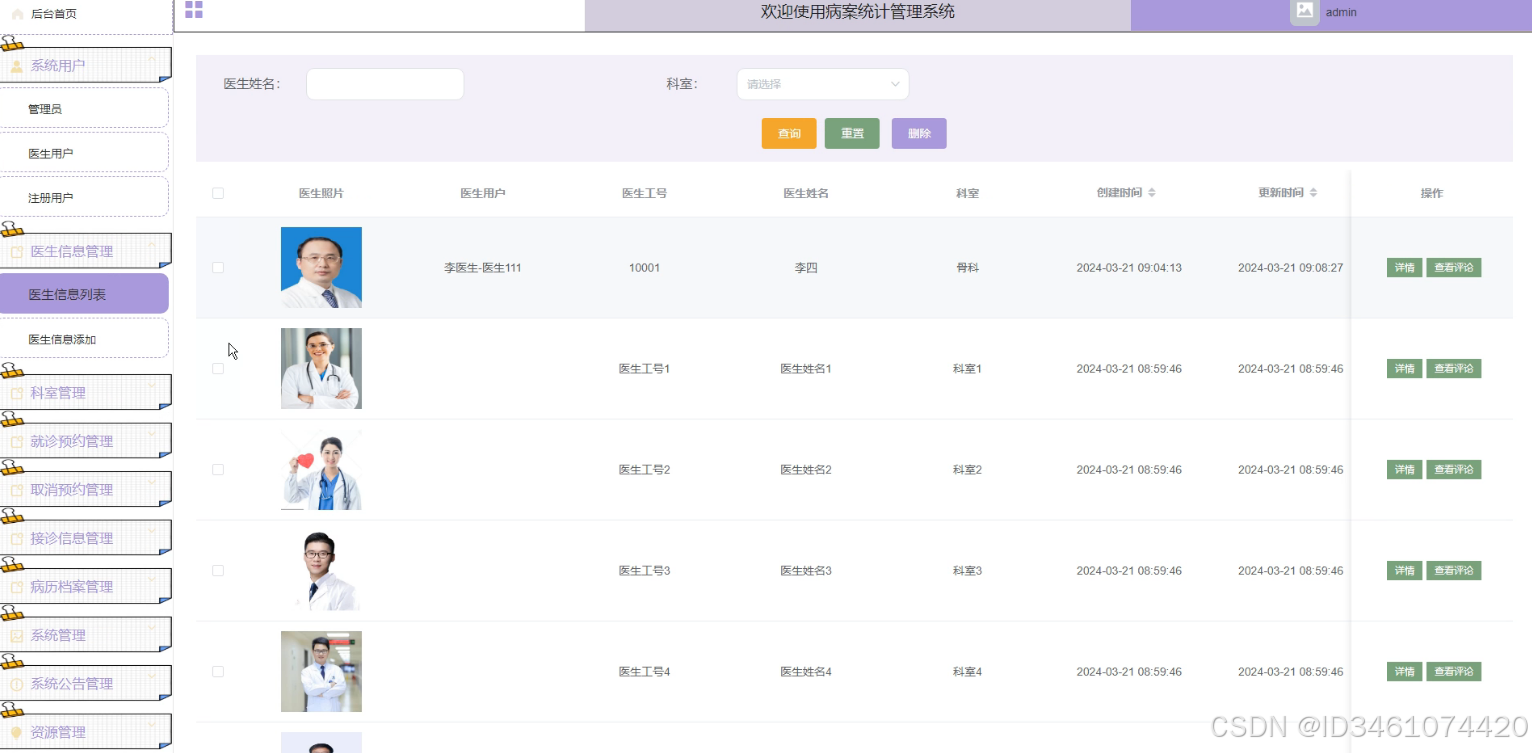Screen dimensions: 1532x753
Task: Click the 科室4 cell
Action: click(x=967, y=672)
